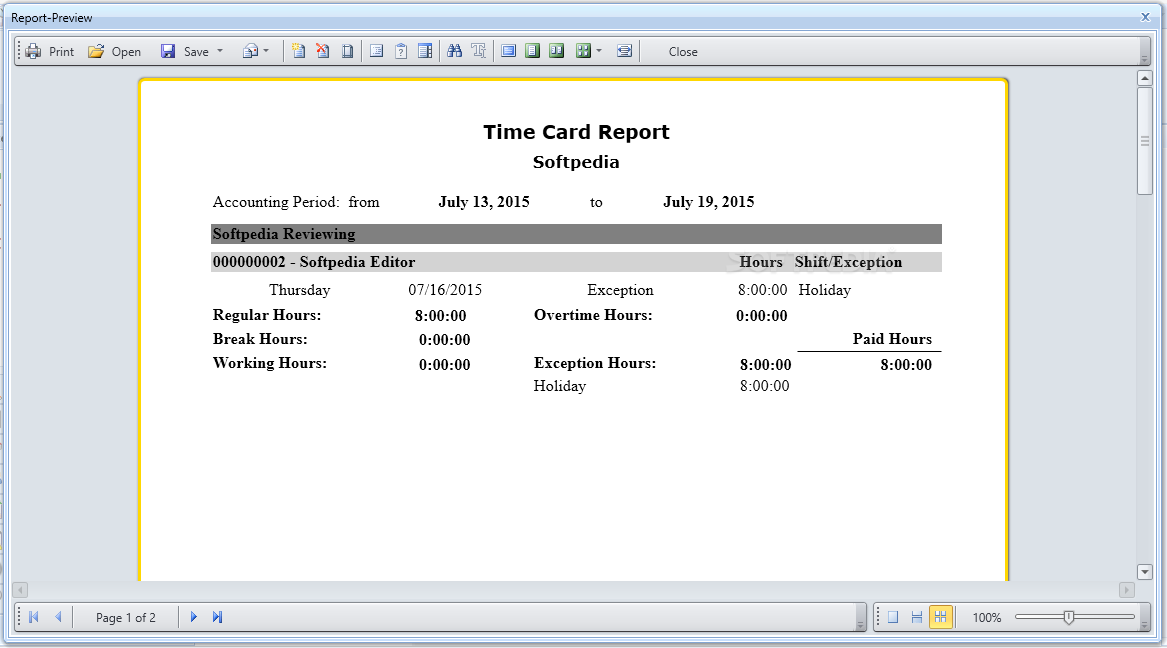The image size is (1167, 648).
Task: Click the 'Shift/Exception' column header
Action: click(x=848, y=262)
